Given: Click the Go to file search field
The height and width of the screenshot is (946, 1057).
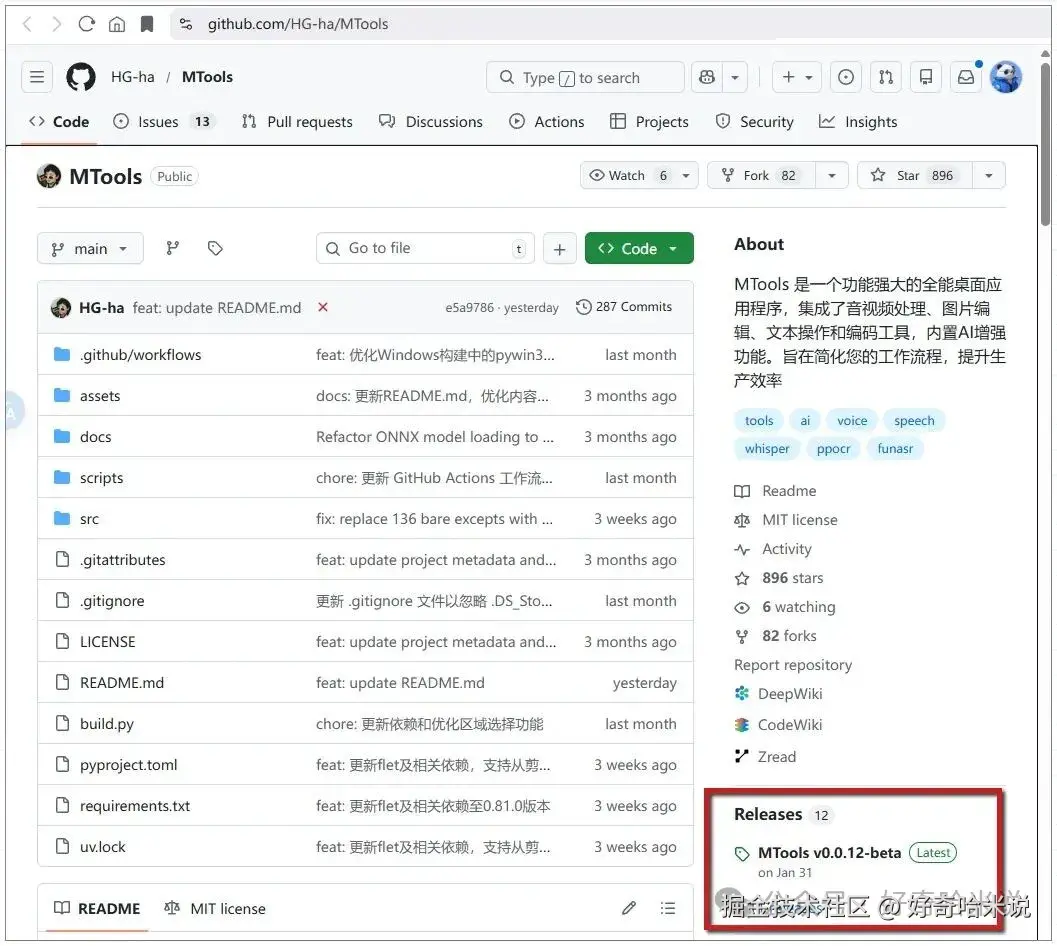Looking at the screenshot, I should click(x=424, y=248).
